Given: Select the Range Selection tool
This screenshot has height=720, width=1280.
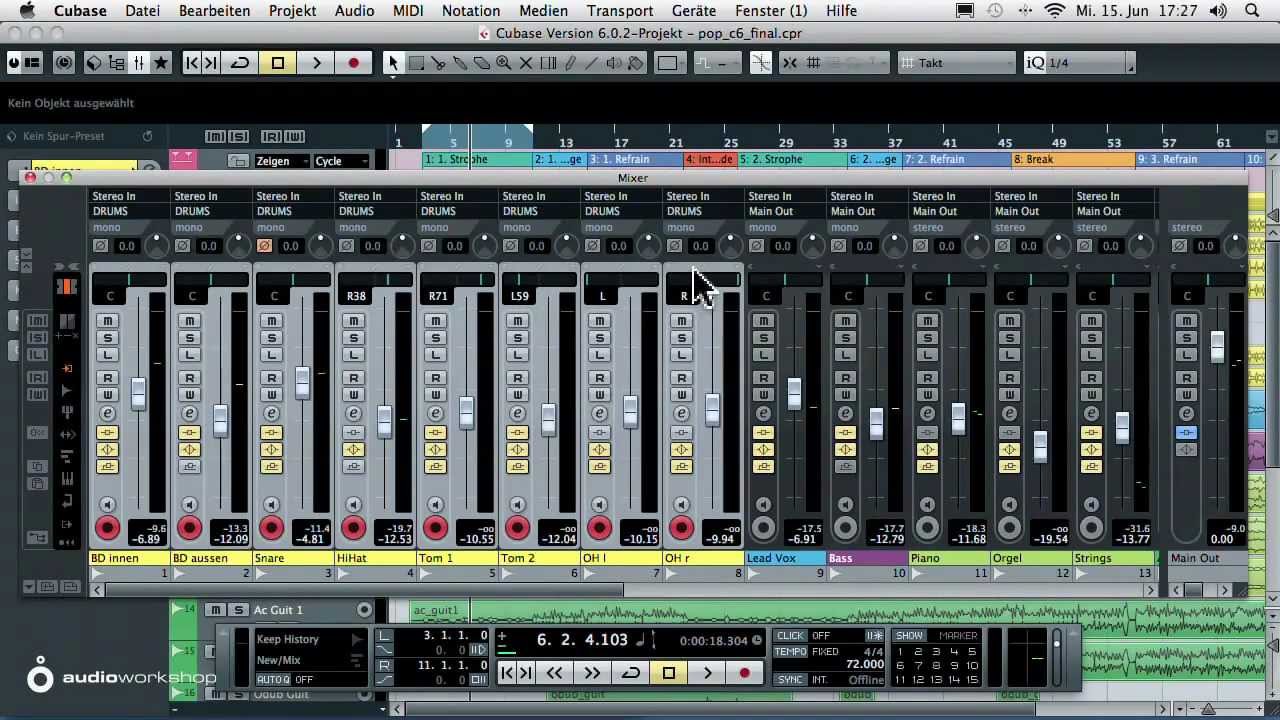Looking at the screenshot, I should [416, 63].
